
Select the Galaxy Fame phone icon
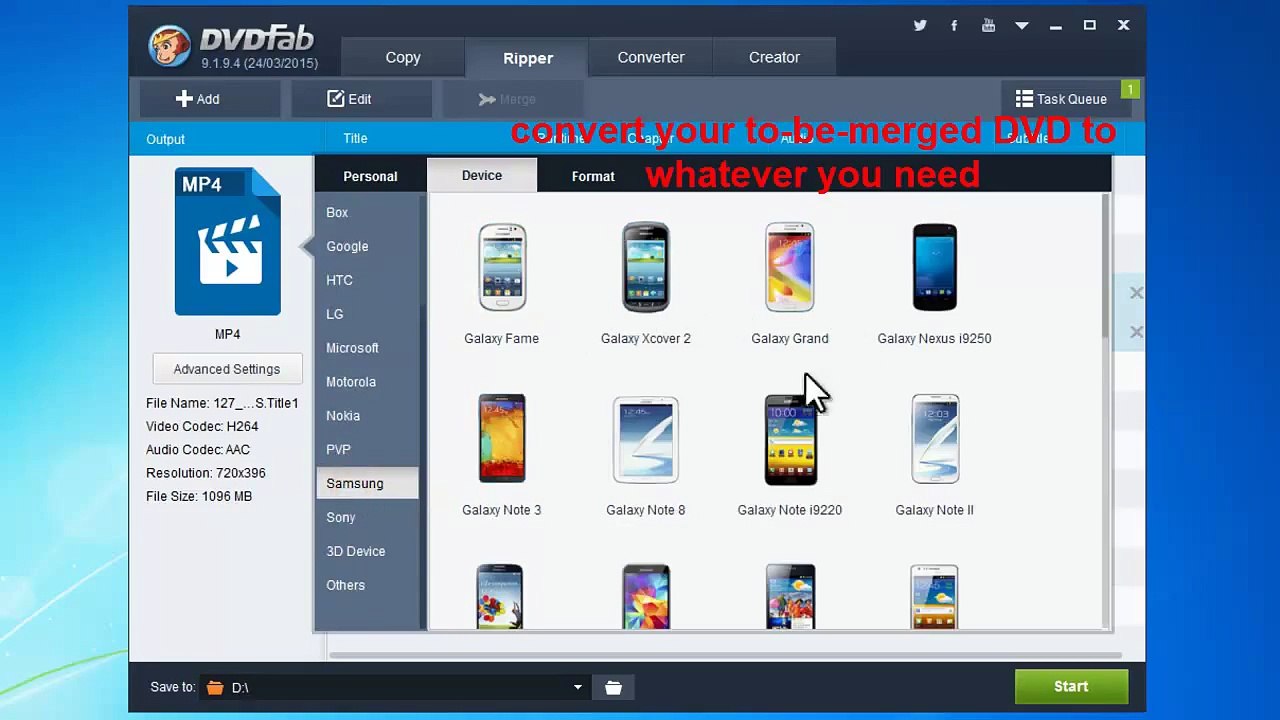coord(501,267)
